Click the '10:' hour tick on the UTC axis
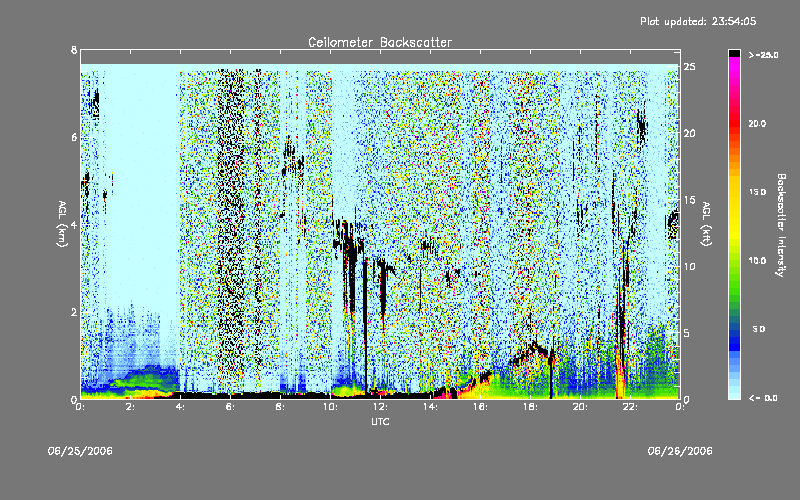Viewport: 800px width, 500px height. tap(330, 407)
